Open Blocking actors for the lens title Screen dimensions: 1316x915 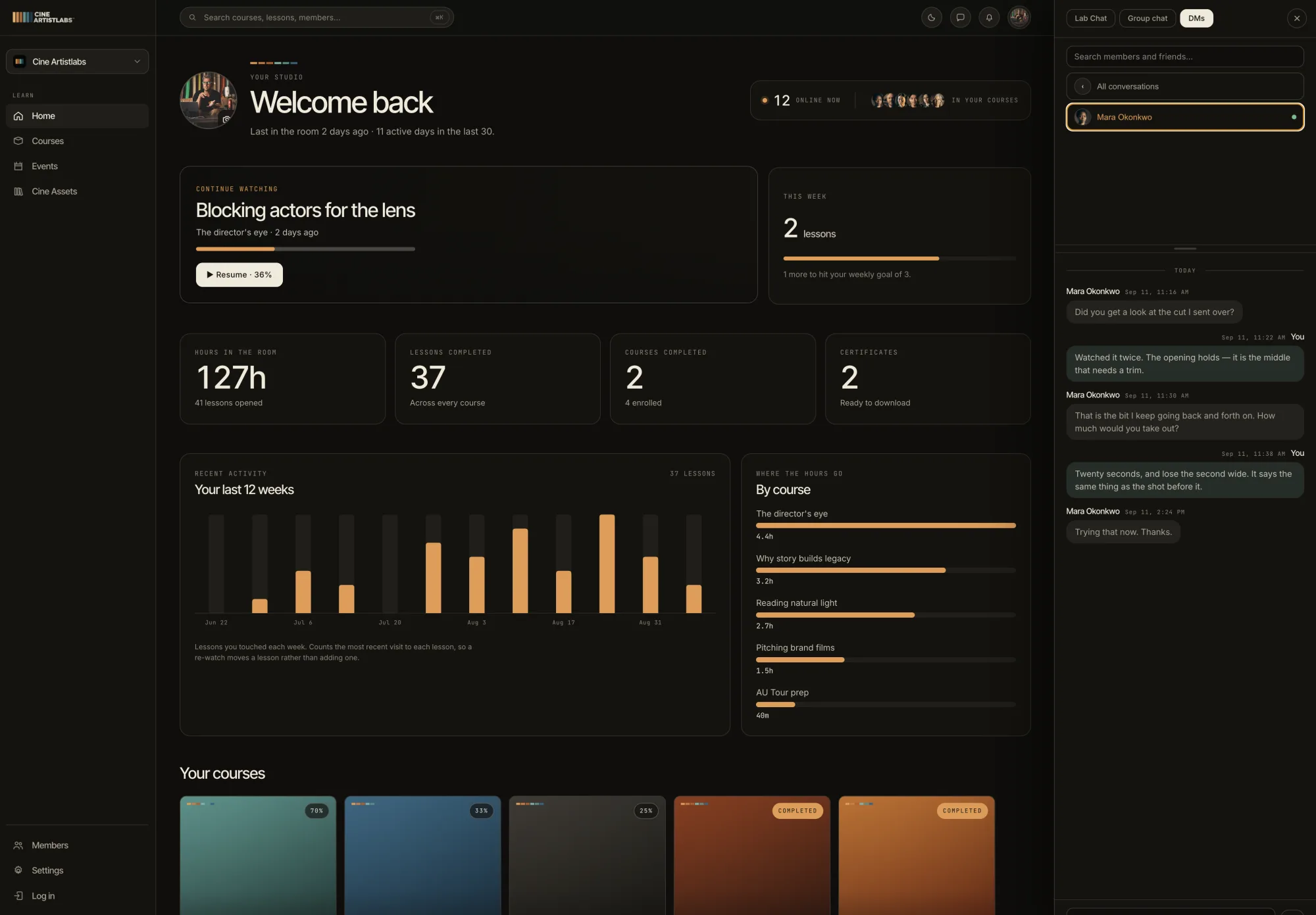coord(305,210)
